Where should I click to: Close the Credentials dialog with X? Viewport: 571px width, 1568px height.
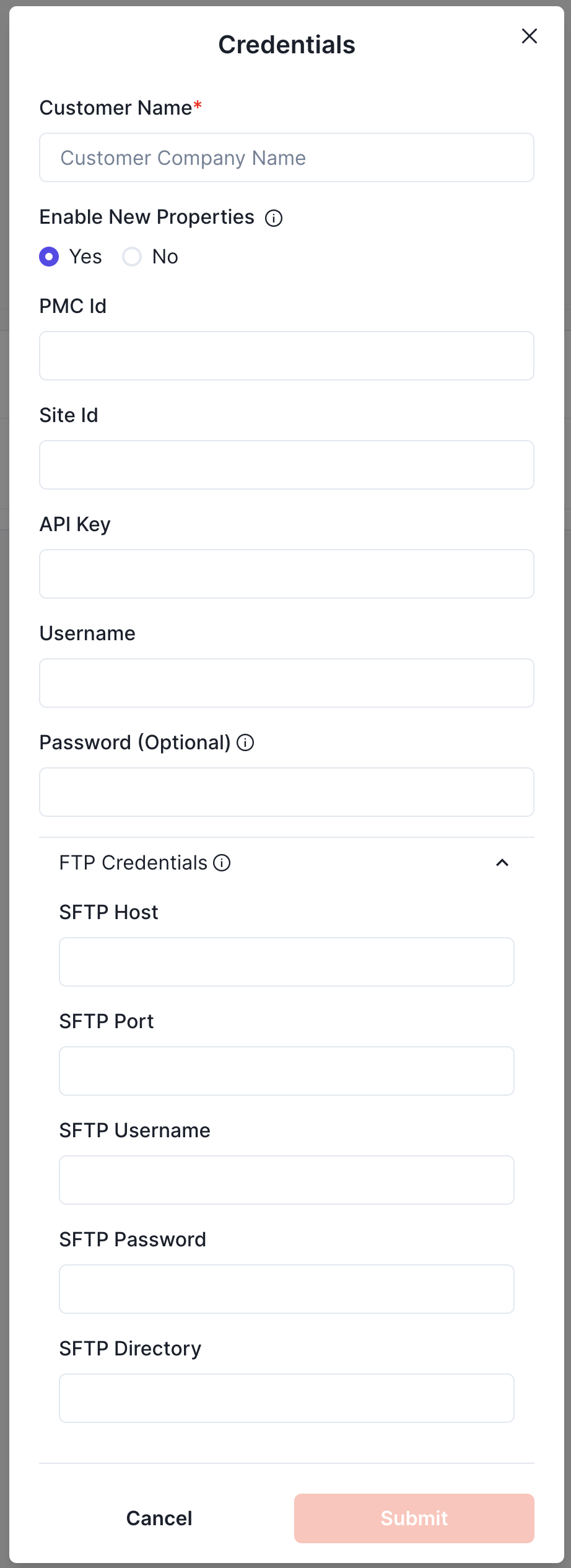click(x=529, y=36)
